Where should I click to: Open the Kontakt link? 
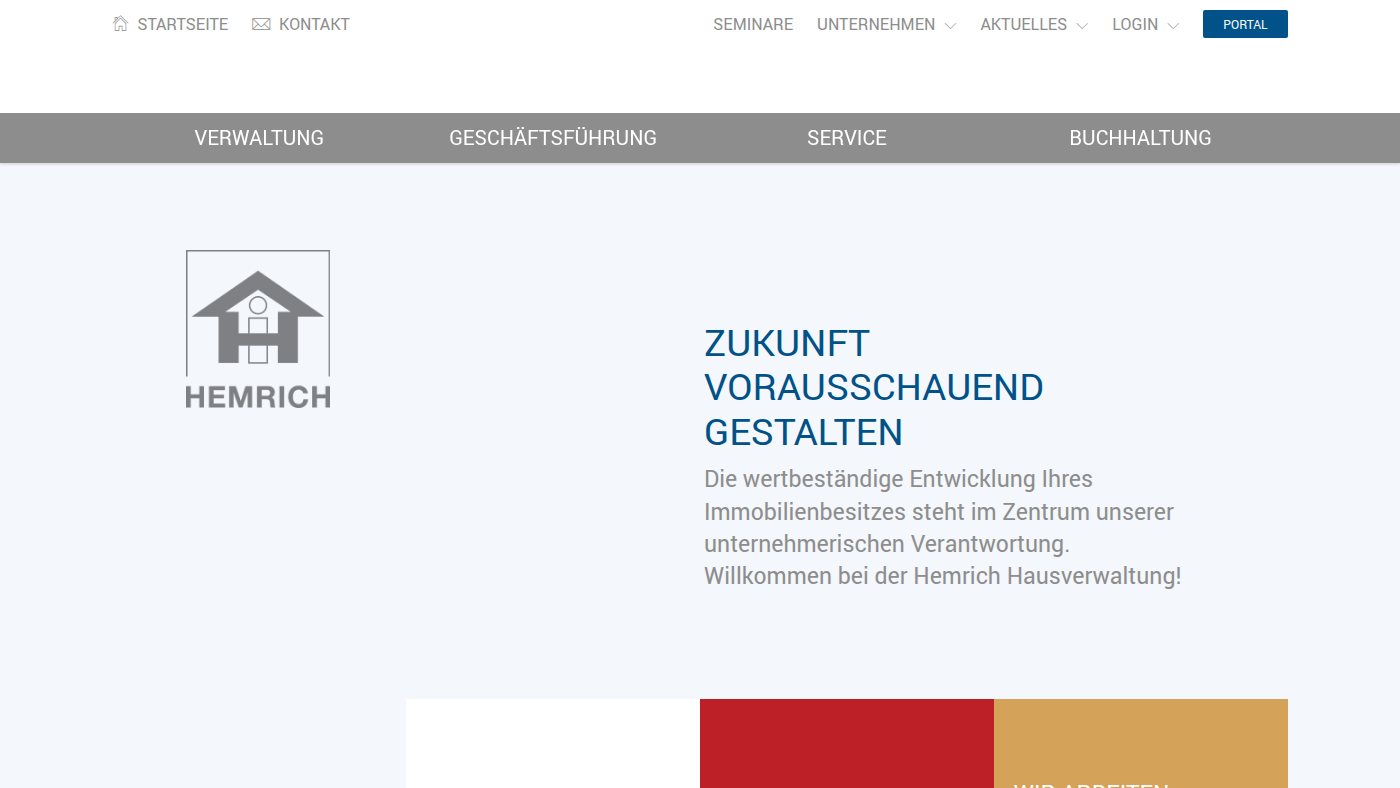(x=314, y=24)
